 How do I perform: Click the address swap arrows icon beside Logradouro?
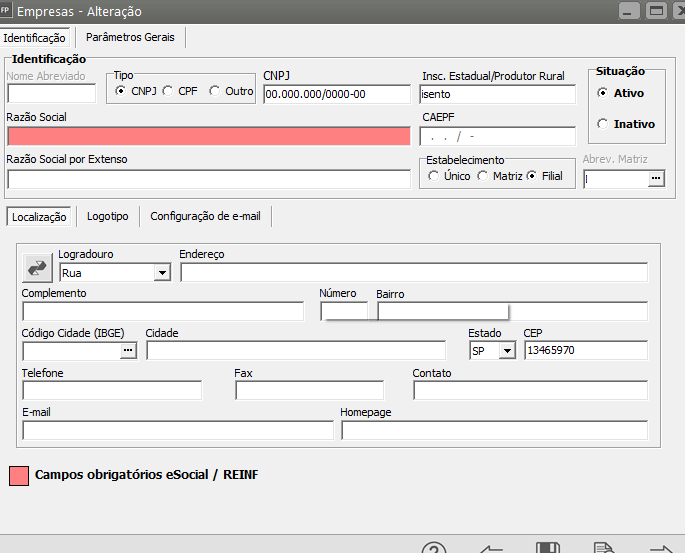click(38, 268)
